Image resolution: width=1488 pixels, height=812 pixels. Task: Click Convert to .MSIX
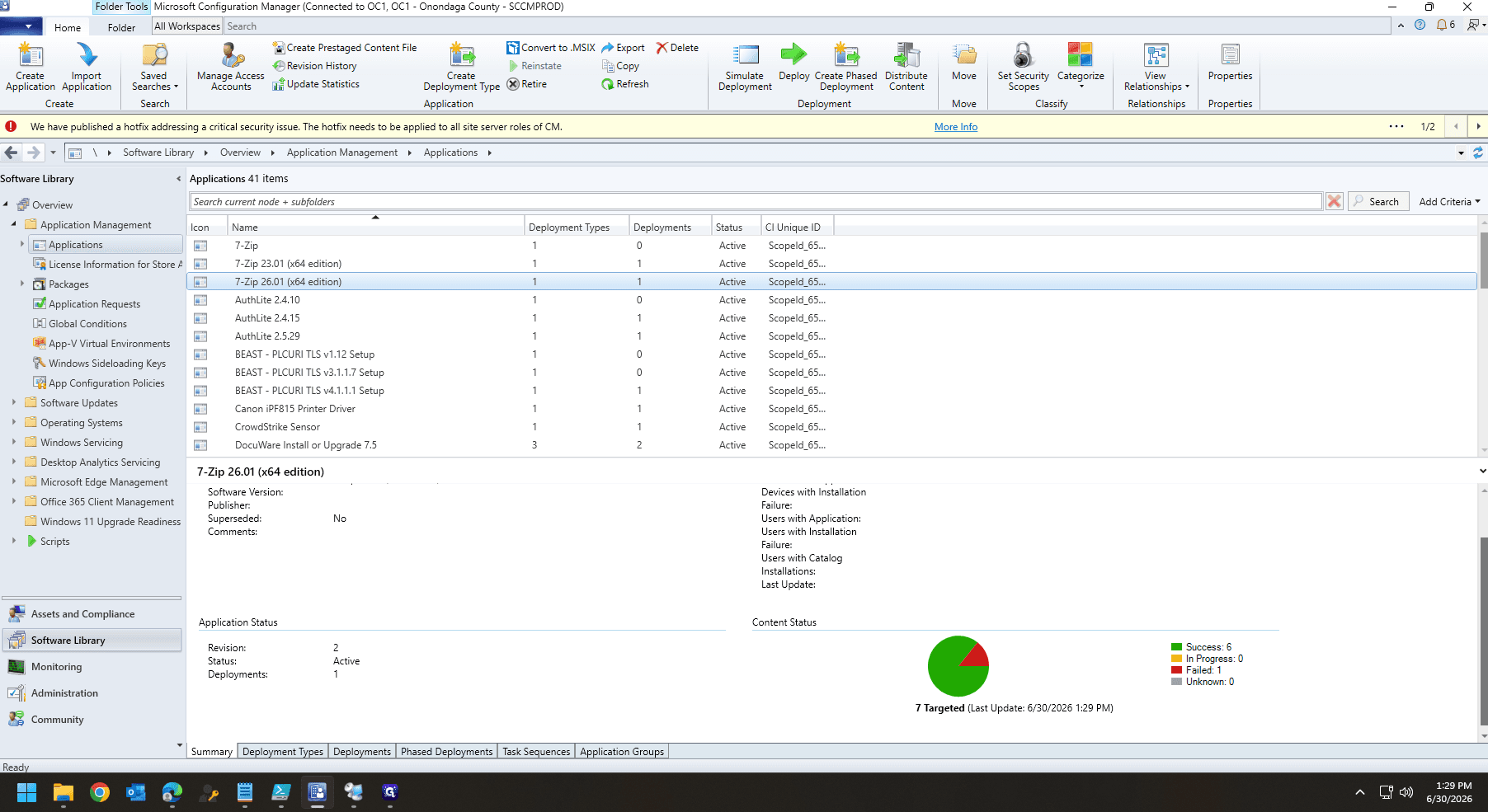550,48
